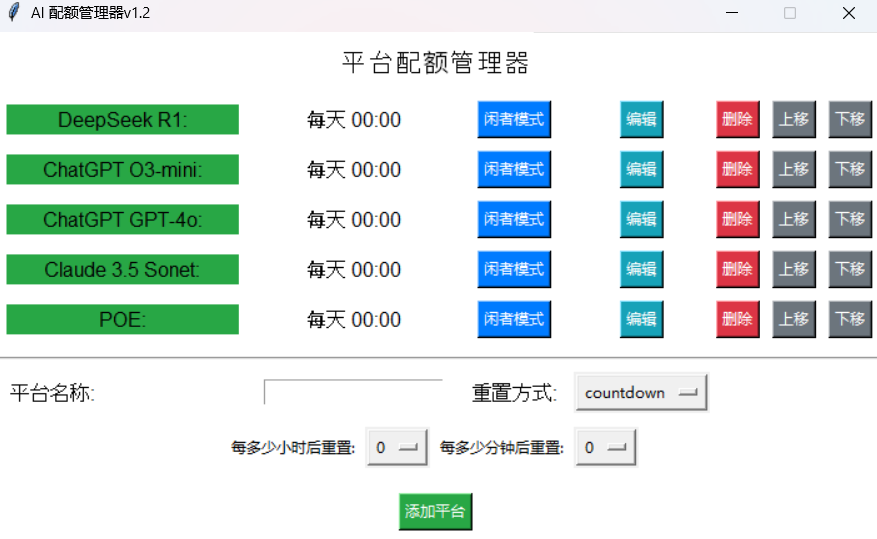Screen dimensions: 877x539
Task: Click 闲者模式 in the POE row
Action: pos(514,319)
